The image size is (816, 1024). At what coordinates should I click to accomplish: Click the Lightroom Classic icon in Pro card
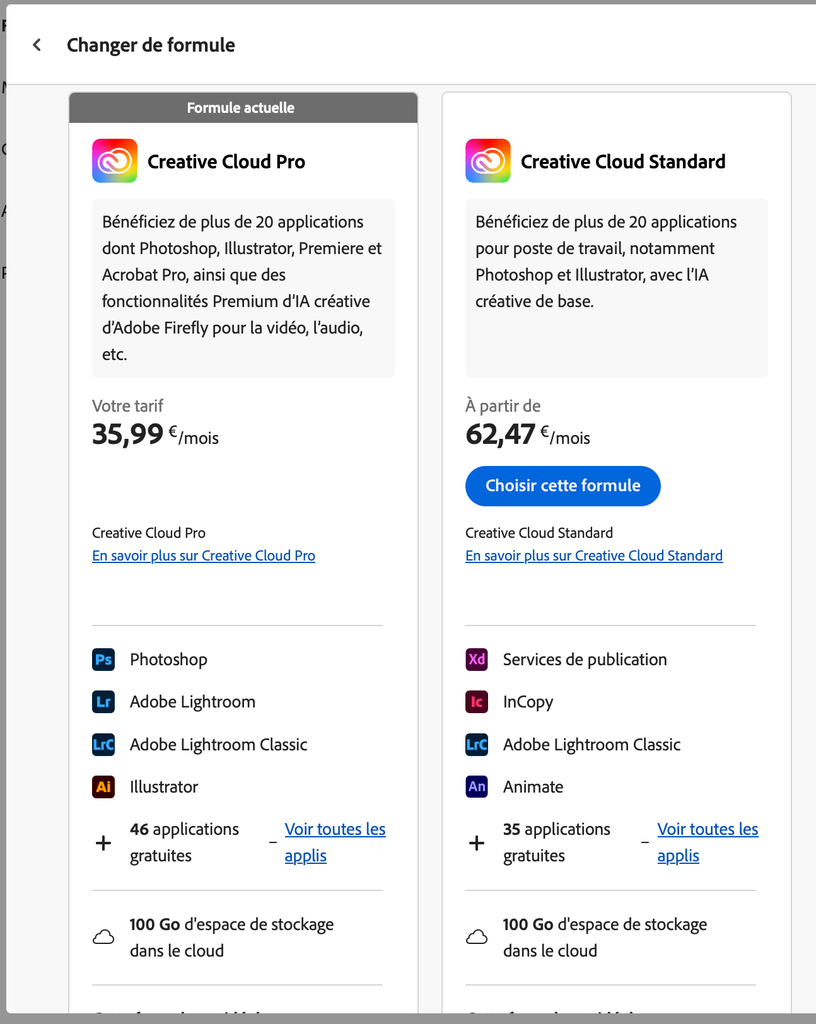pyautogui.click(x=103, y=744)
